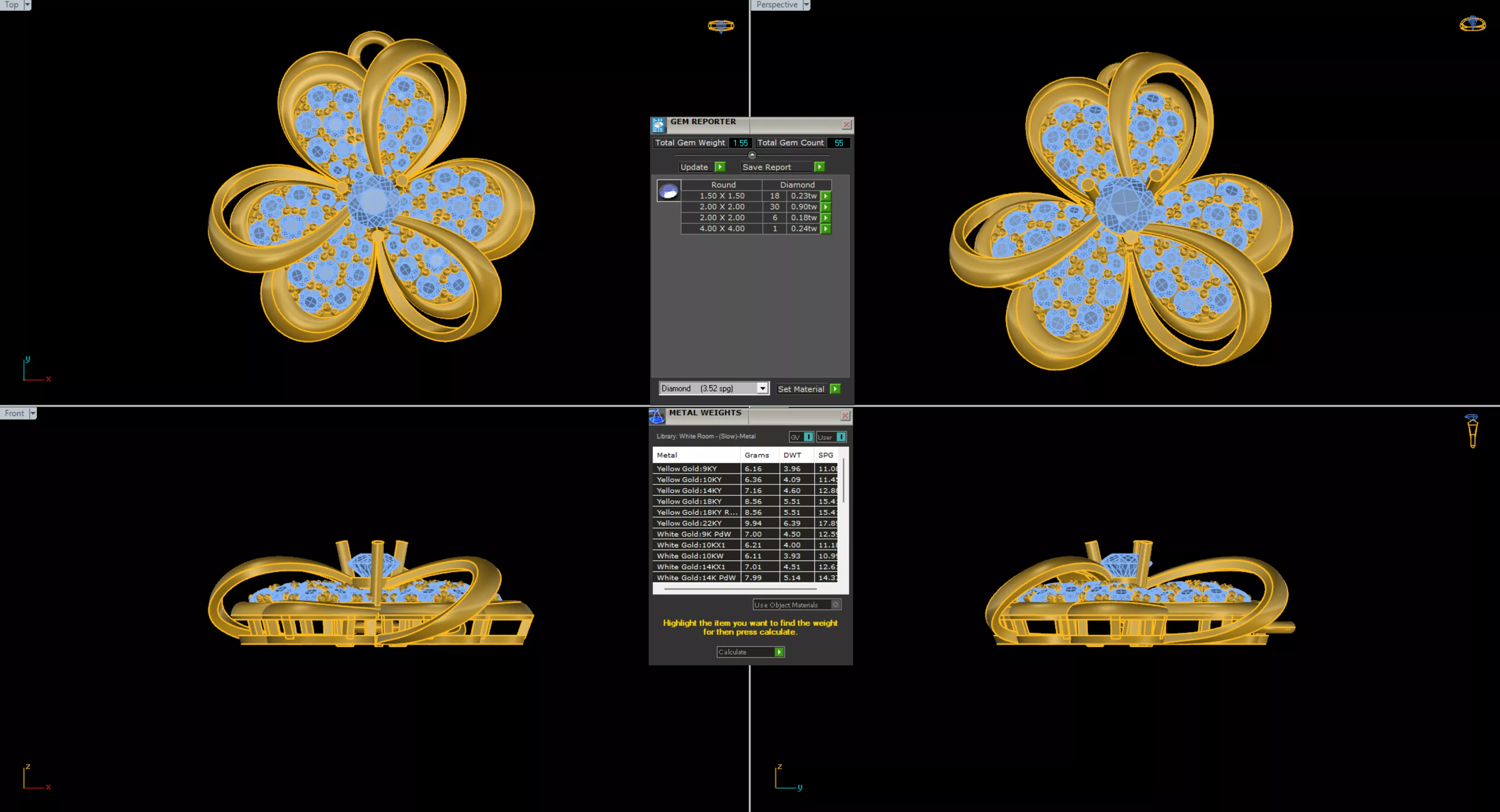Click green arrow next to Update

tap(720, 167)
